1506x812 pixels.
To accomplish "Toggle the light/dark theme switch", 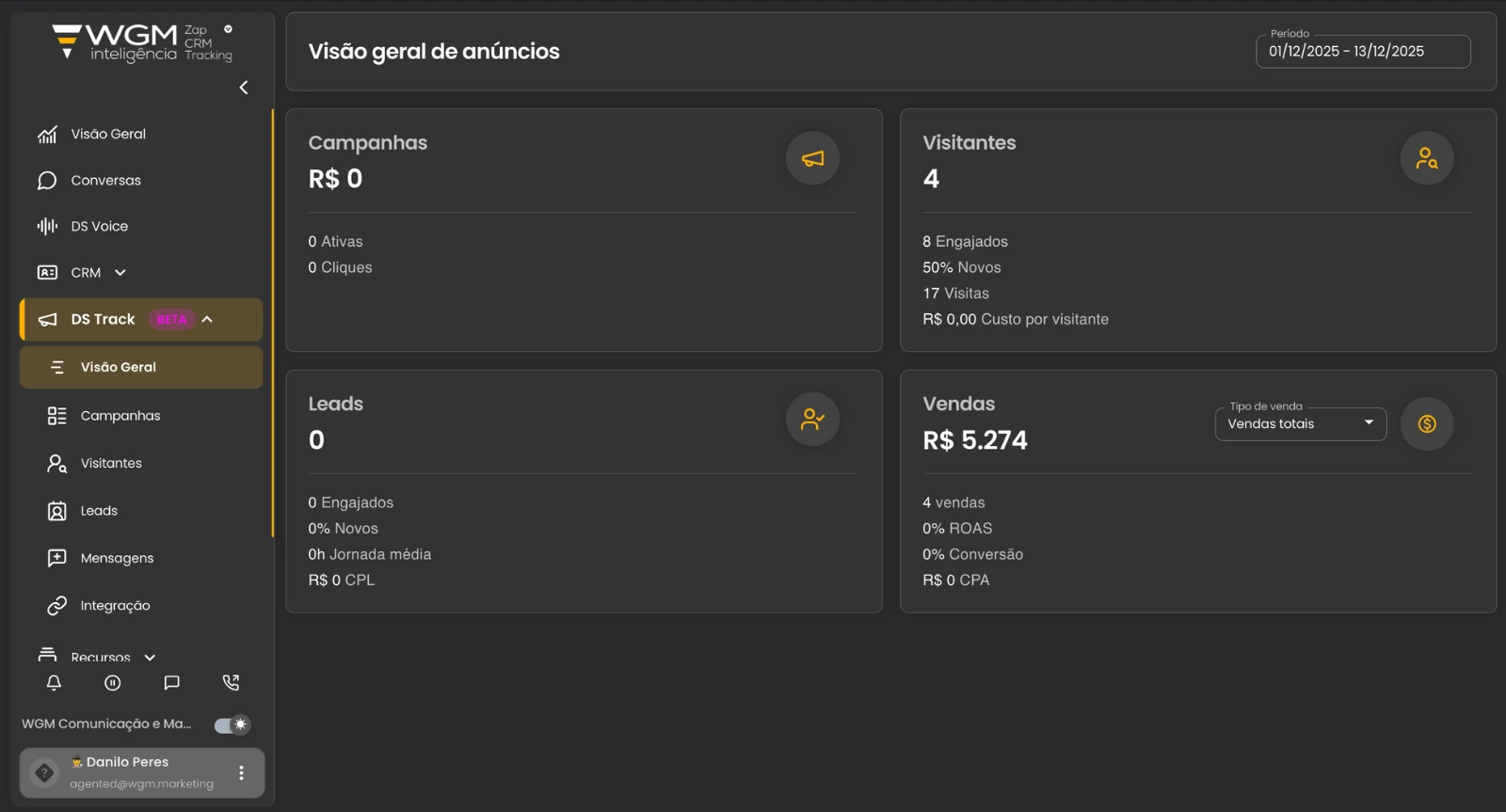I will [232, 724].
